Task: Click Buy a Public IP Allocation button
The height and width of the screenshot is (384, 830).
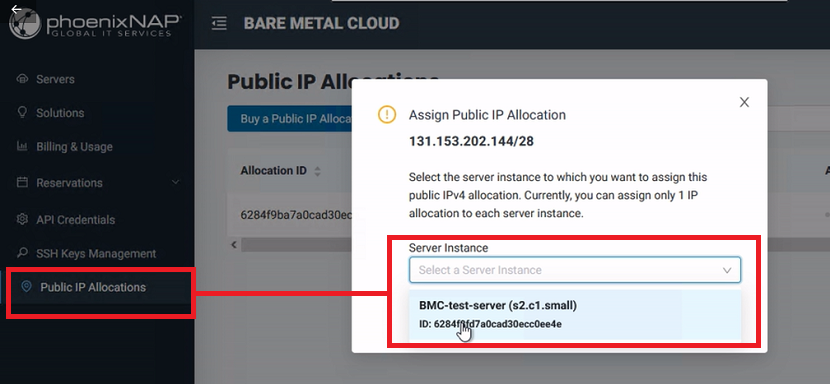Action: tap(290, 119)
